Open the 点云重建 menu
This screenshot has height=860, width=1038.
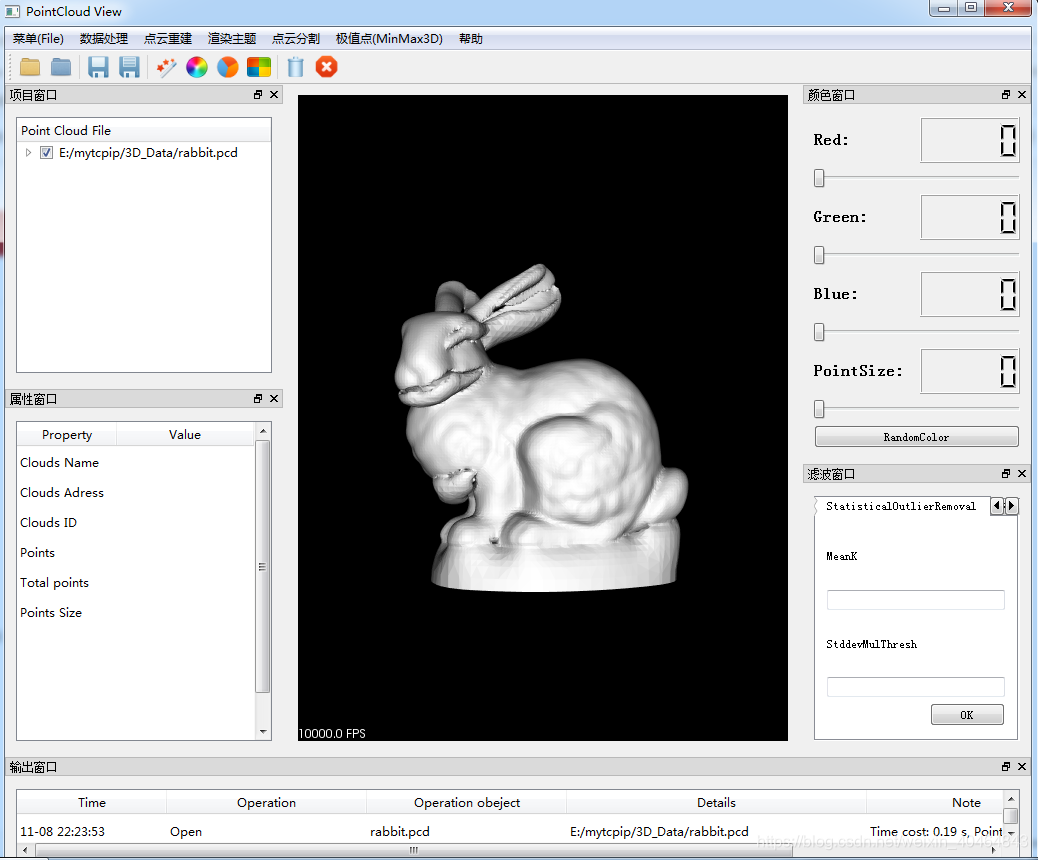tap(168, 38)
